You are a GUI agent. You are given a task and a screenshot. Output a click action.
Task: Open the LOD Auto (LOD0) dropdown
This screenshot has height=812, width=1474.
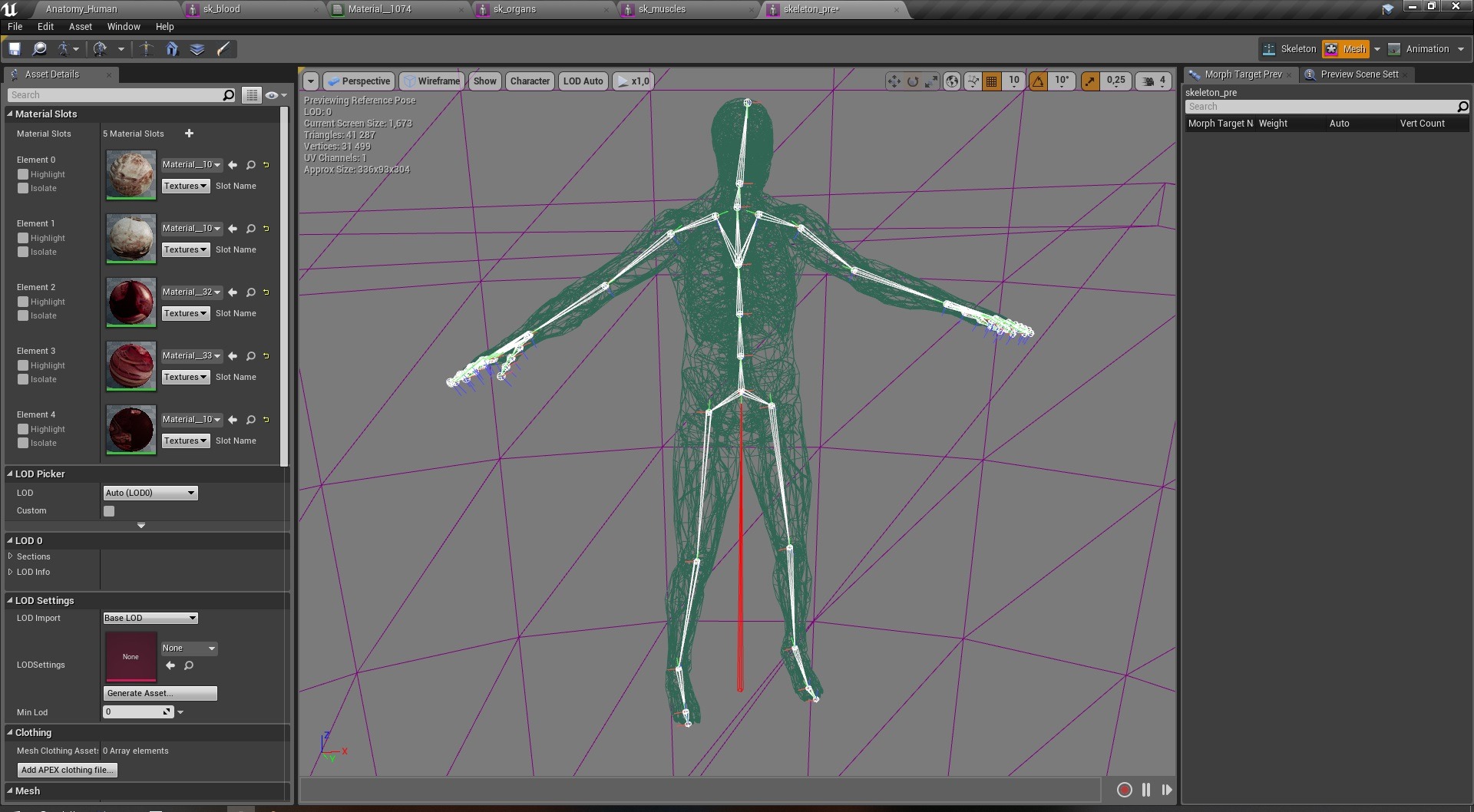coord(150,493)
